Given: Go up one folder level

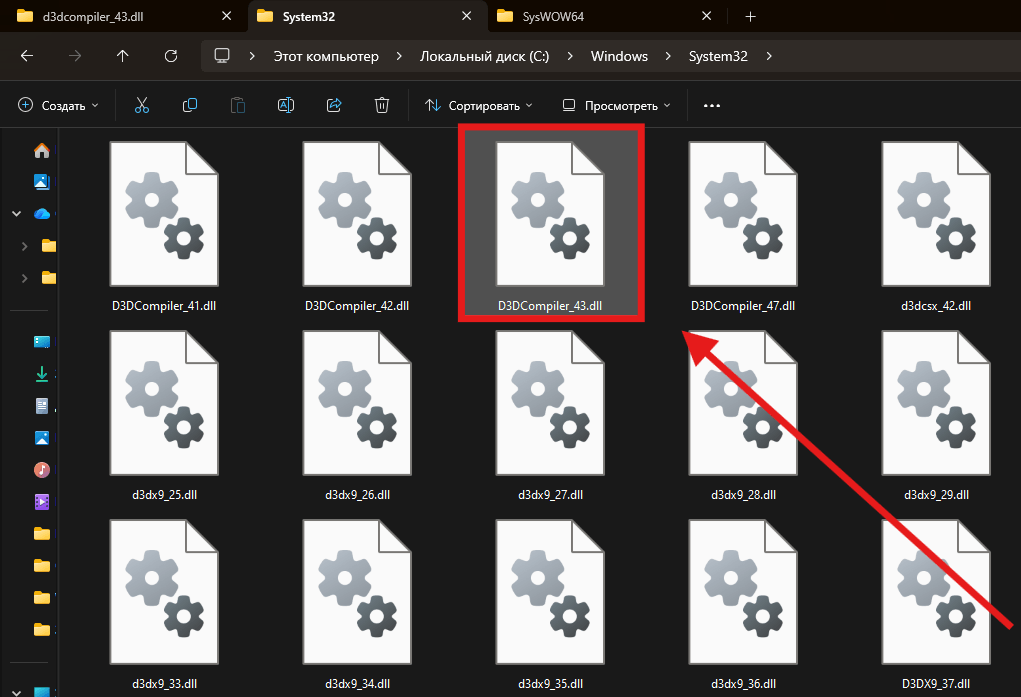Looking at the screenshot, I should (x=123, y=56).
